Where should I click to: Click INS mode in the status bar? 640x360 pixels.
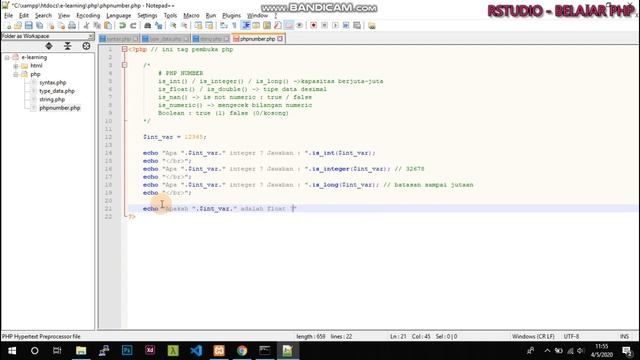point(624,337)
